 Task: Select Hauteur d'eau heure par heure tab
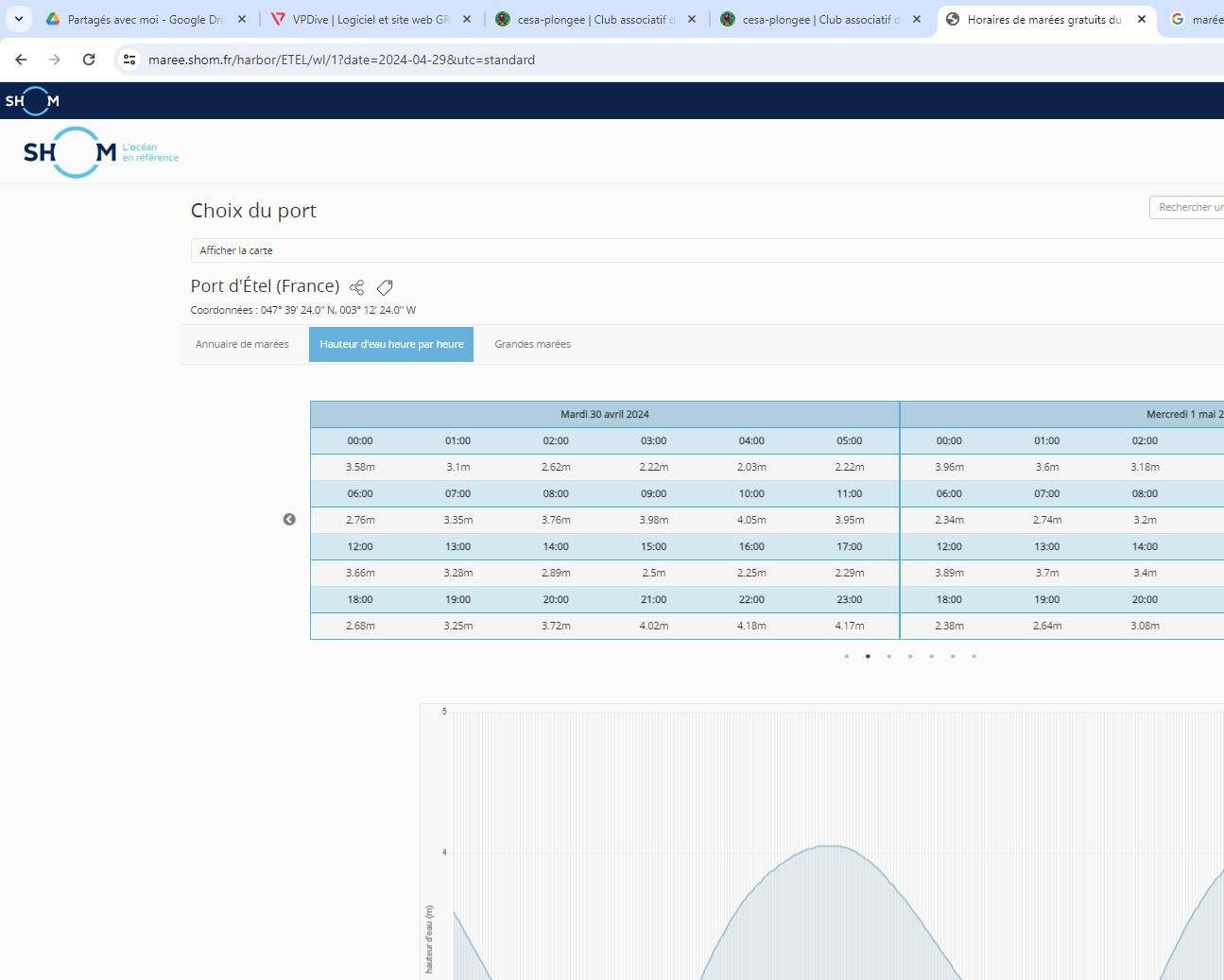[x=391, y=344]
